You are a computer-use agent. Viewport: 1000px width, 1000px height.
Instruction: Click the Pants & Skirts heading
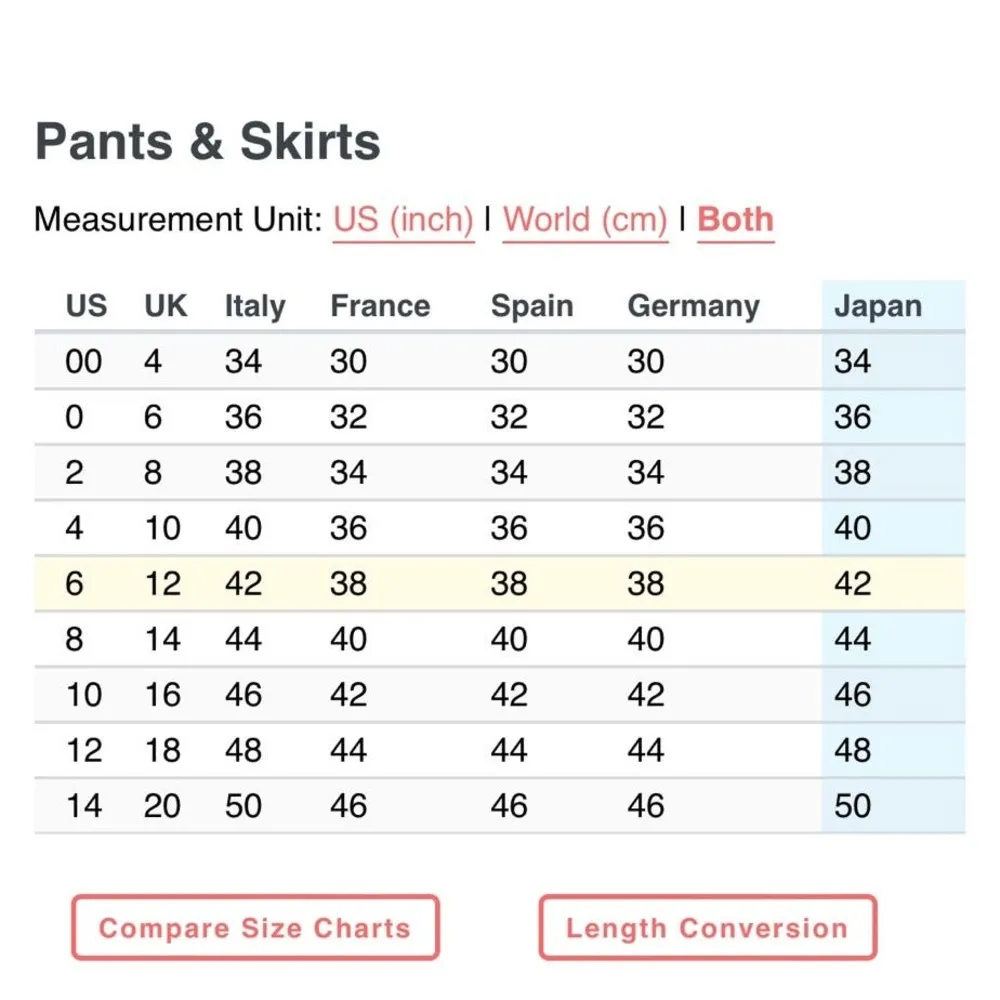click(x=208, y=142)
